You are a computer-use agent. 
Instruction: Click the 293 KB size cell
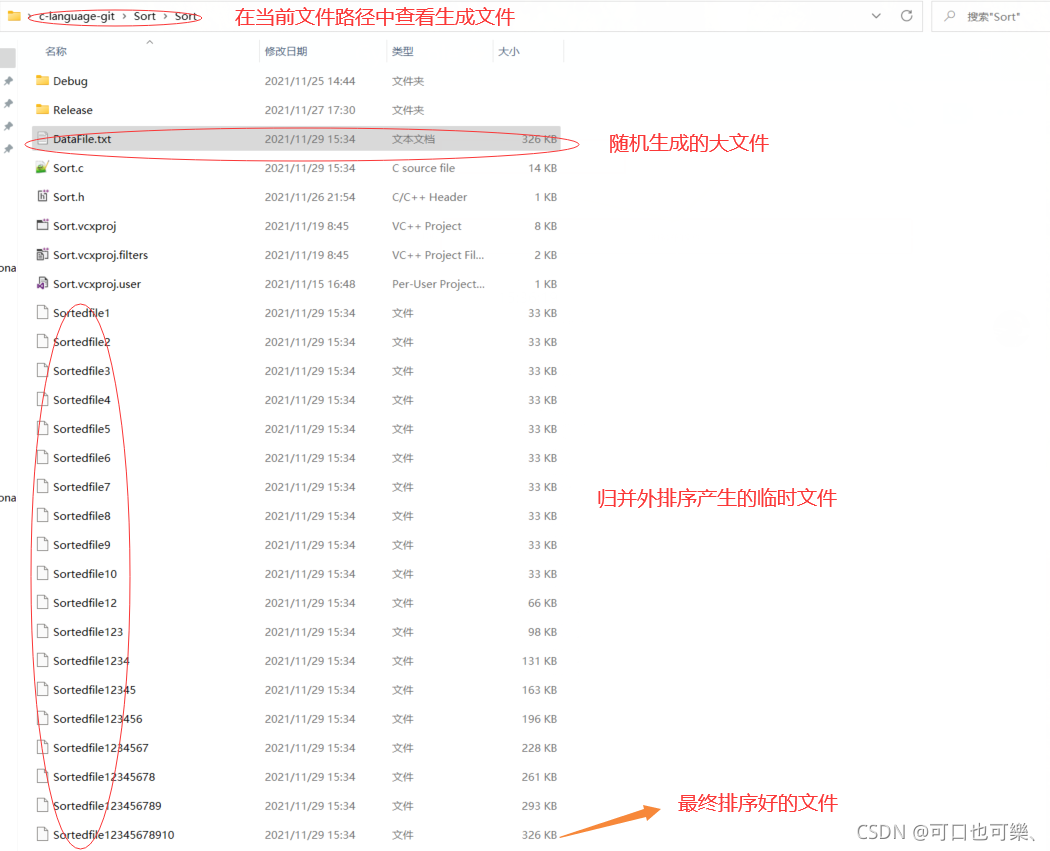(x=539, y=805)
